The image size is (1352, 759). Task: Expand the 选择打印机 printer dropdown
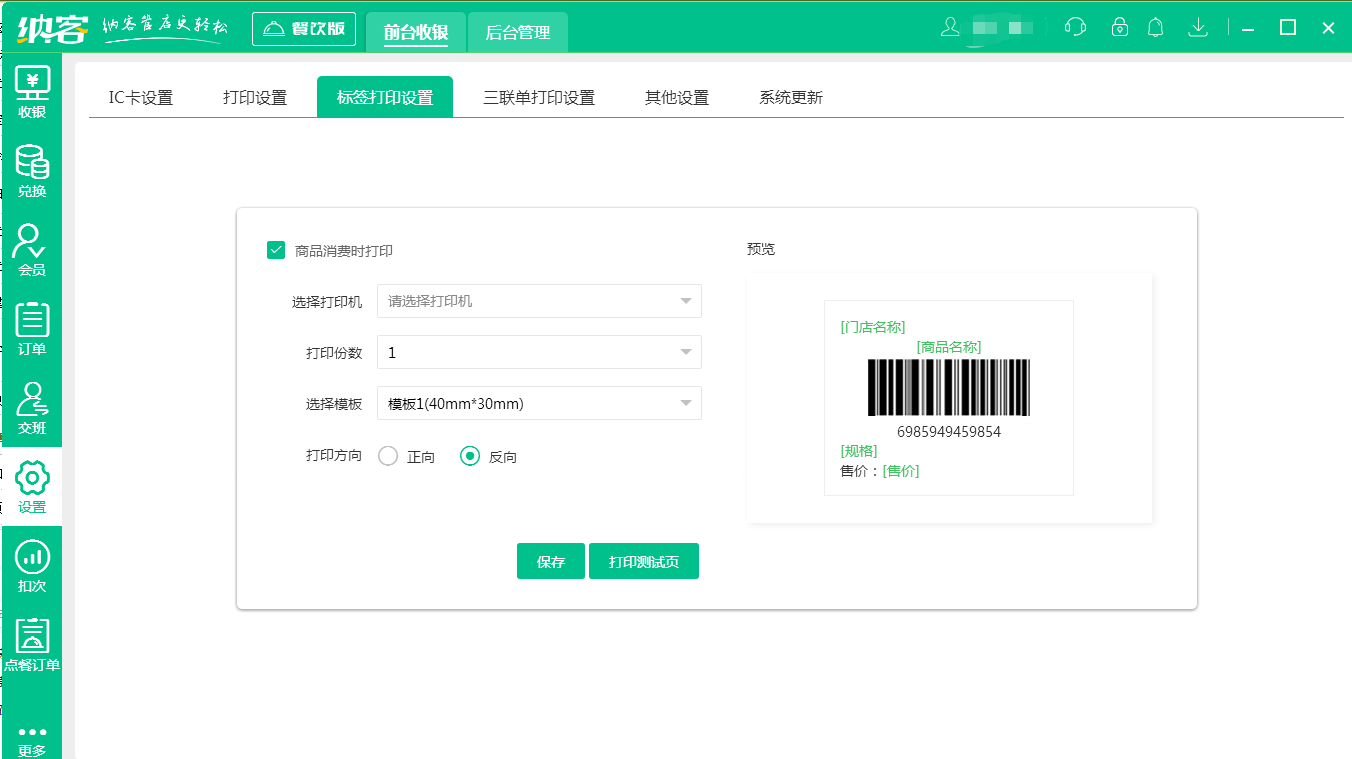coord(539,301)
